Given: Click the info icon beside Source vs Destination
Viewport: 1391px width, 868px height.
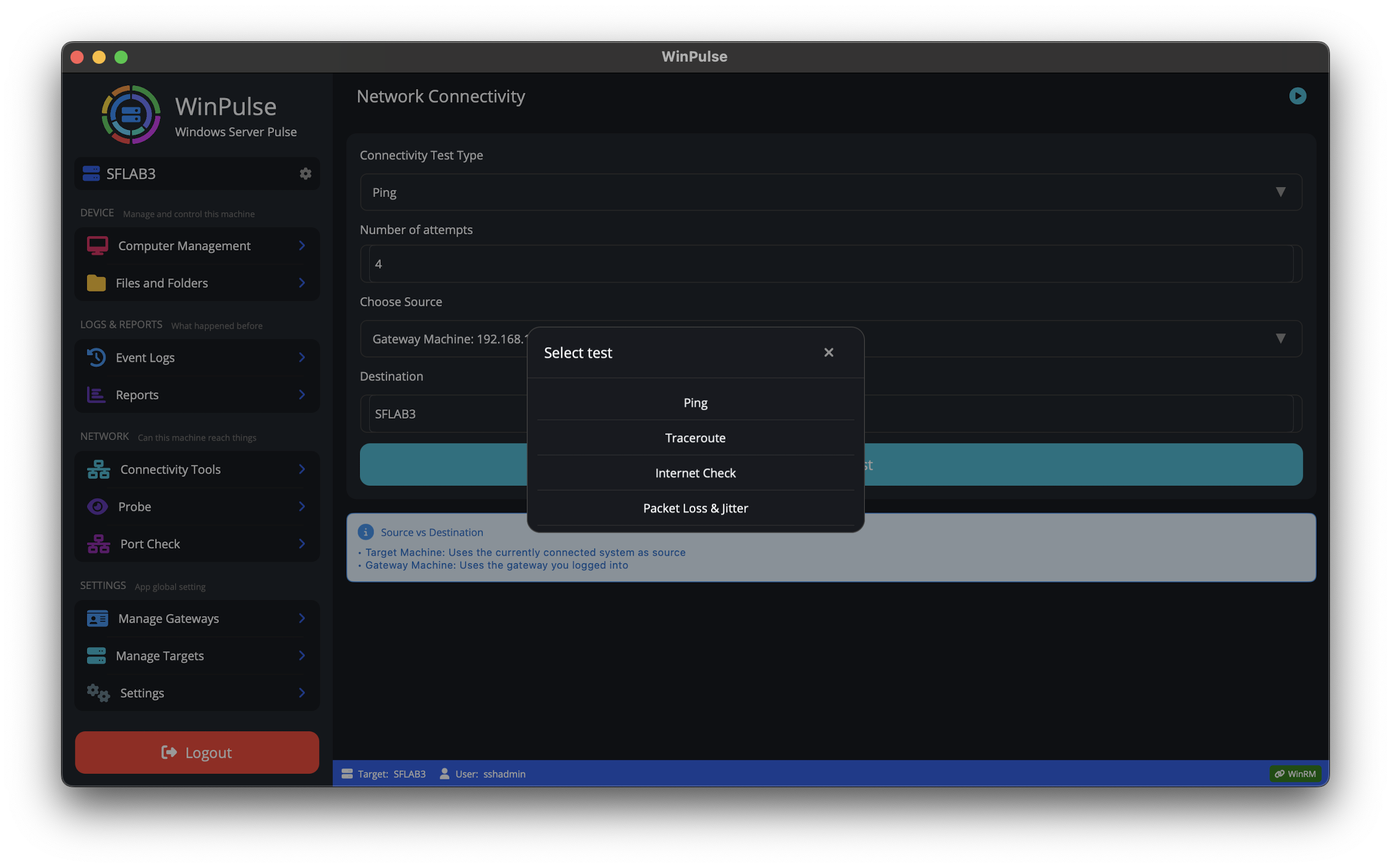Looking at the screenshot, I should click(366, 532).
